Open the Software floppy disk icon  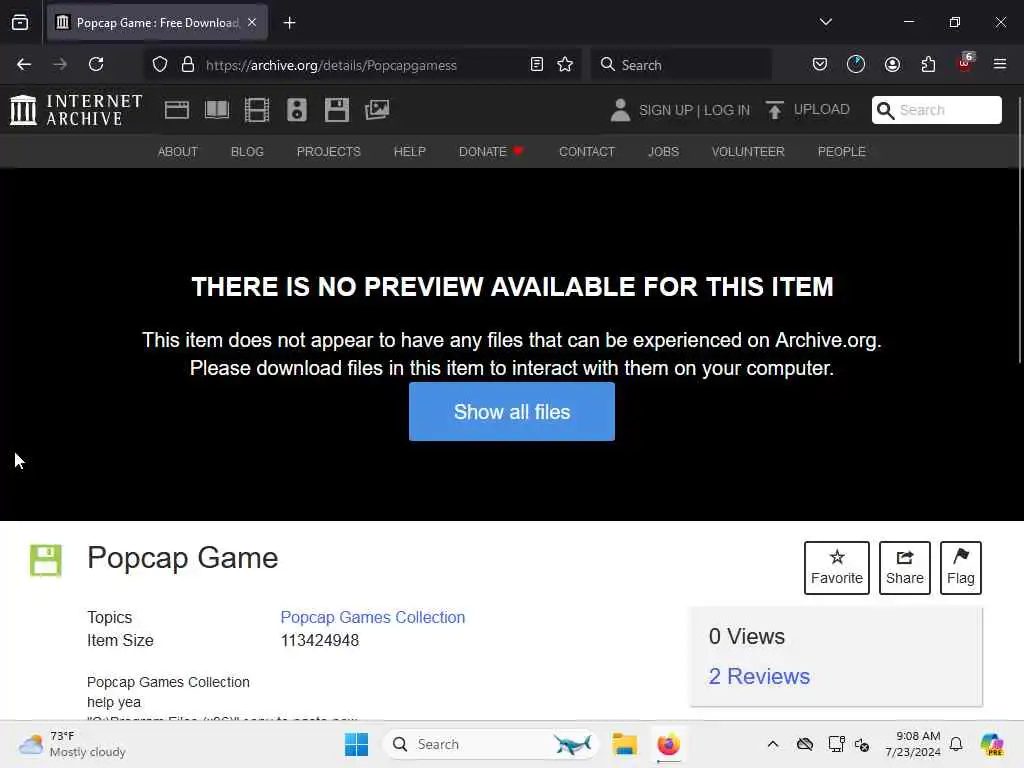[337, 110]
